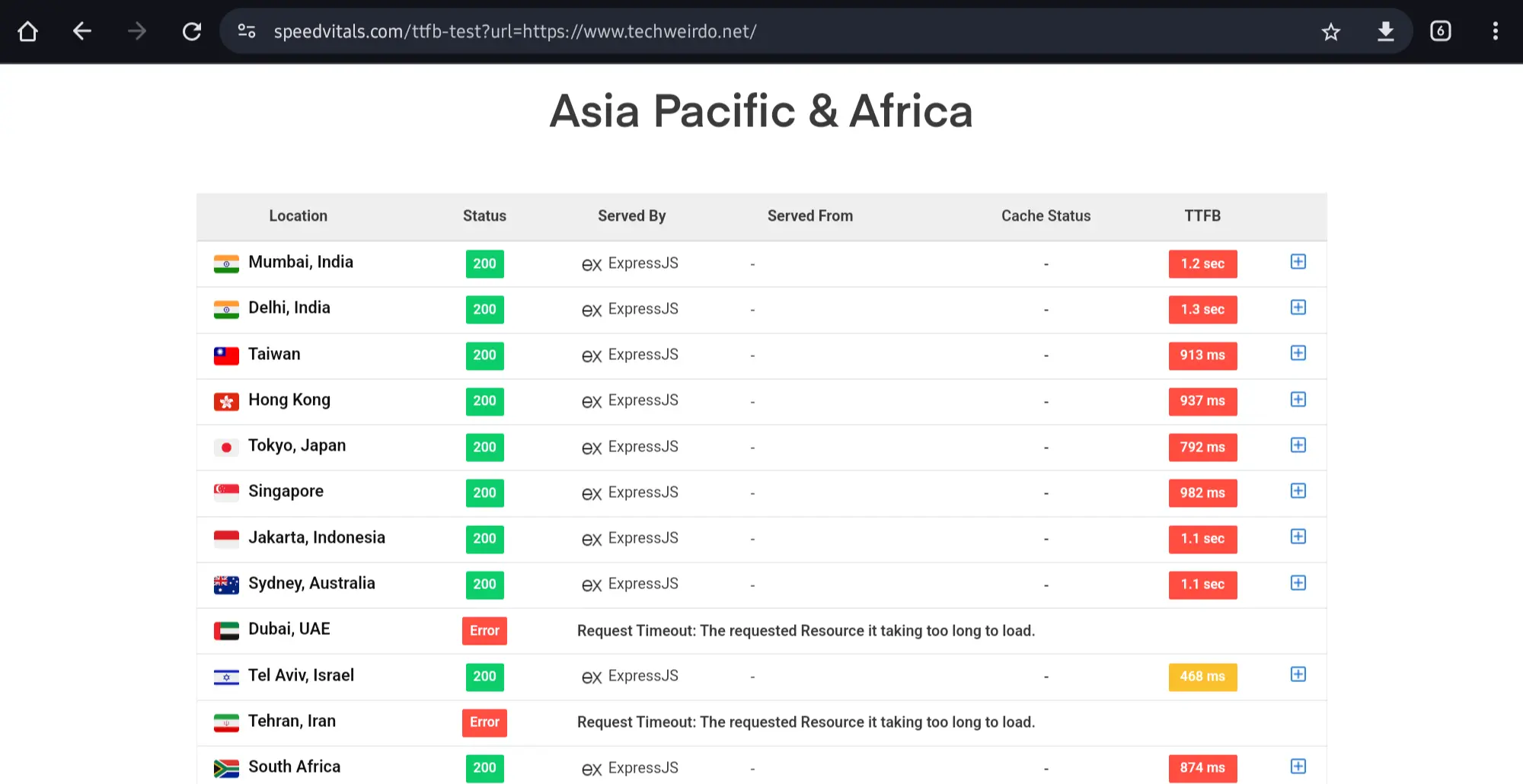Click the 1.2 sec TTFB badge
Viewport: 1523px width, 784px height.
[1202, 264]
